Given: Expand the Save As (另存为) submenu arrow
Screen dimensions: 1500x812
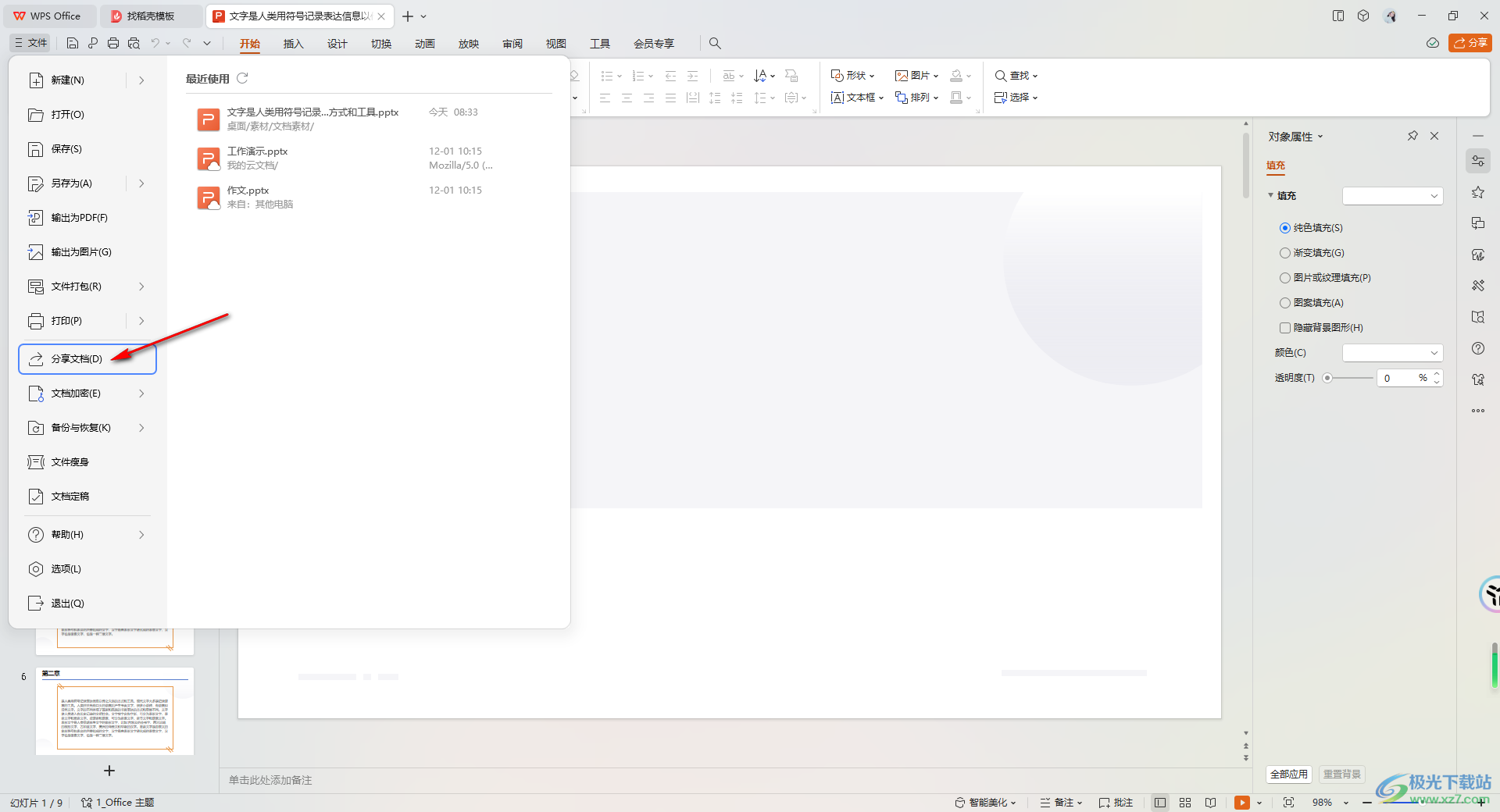Looking at the screenshot, I should point(141,183).
